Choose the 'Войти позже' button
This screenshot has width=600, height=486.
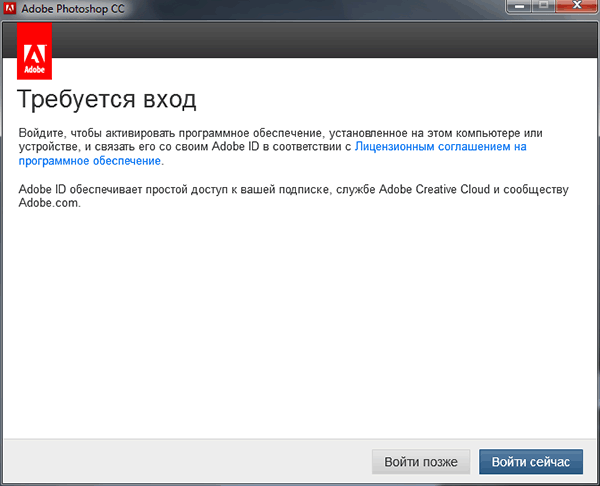tap(421, 462)
